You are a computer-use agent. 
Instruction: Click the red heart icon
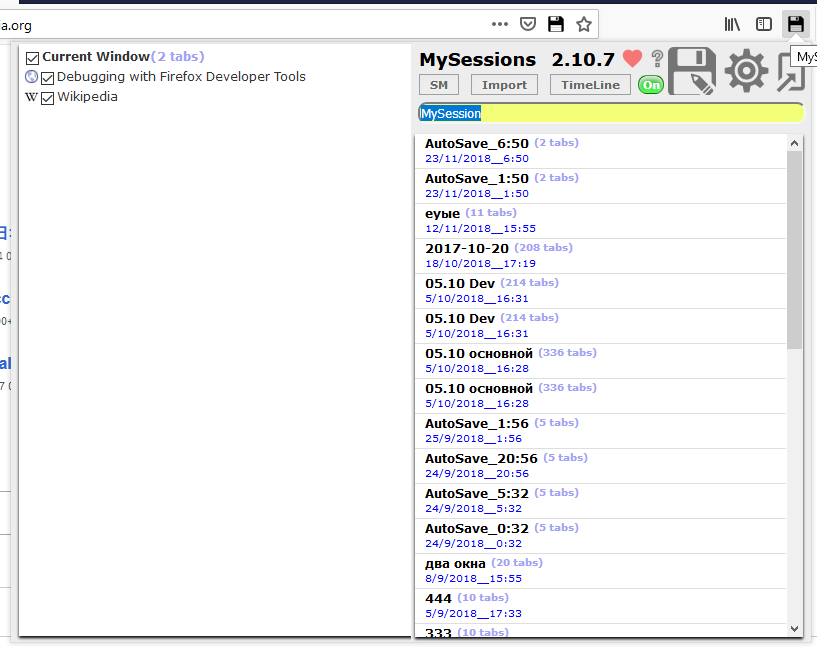632,58
